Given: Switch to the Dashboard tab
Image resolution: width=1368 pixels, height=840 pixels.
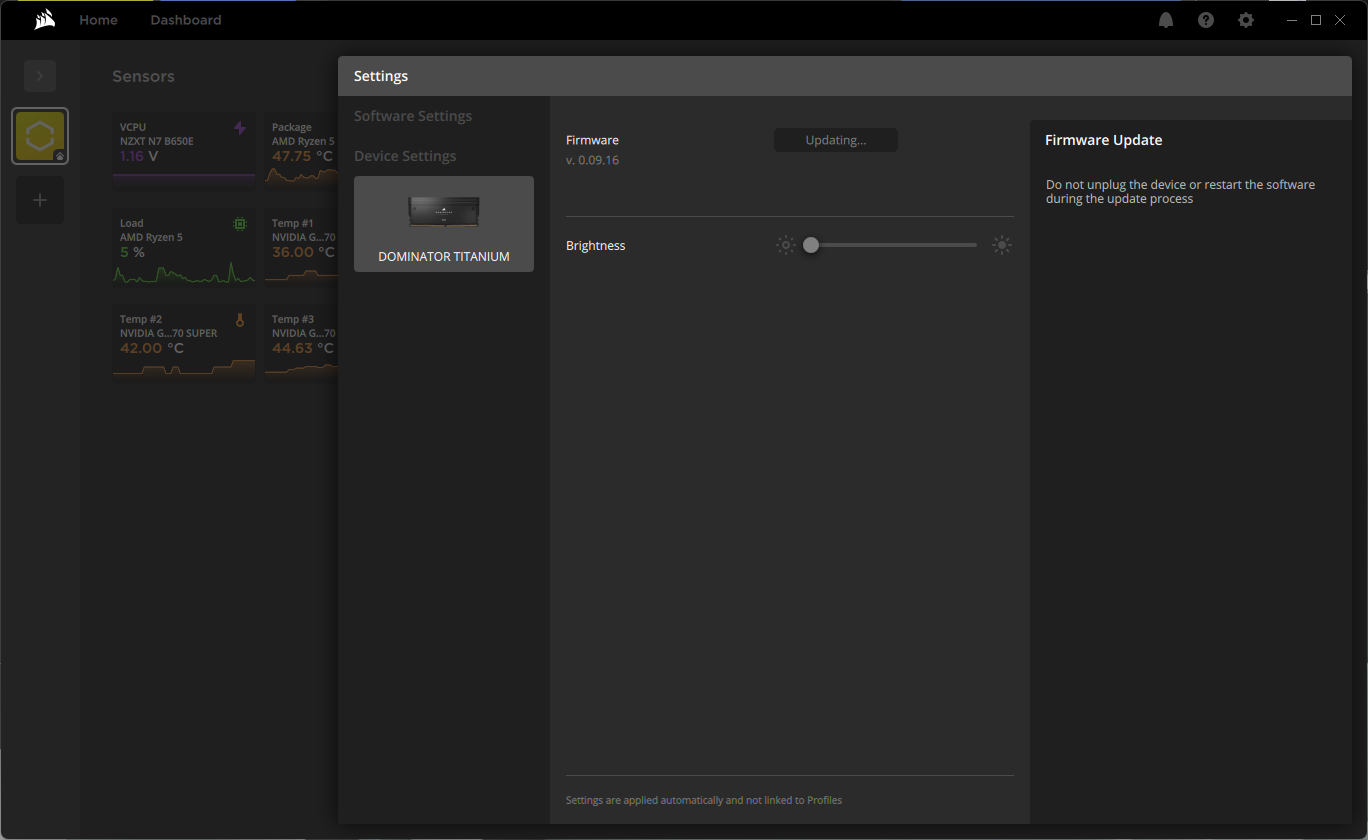Looking at the screenshot, I should click(x=186, y=20).
